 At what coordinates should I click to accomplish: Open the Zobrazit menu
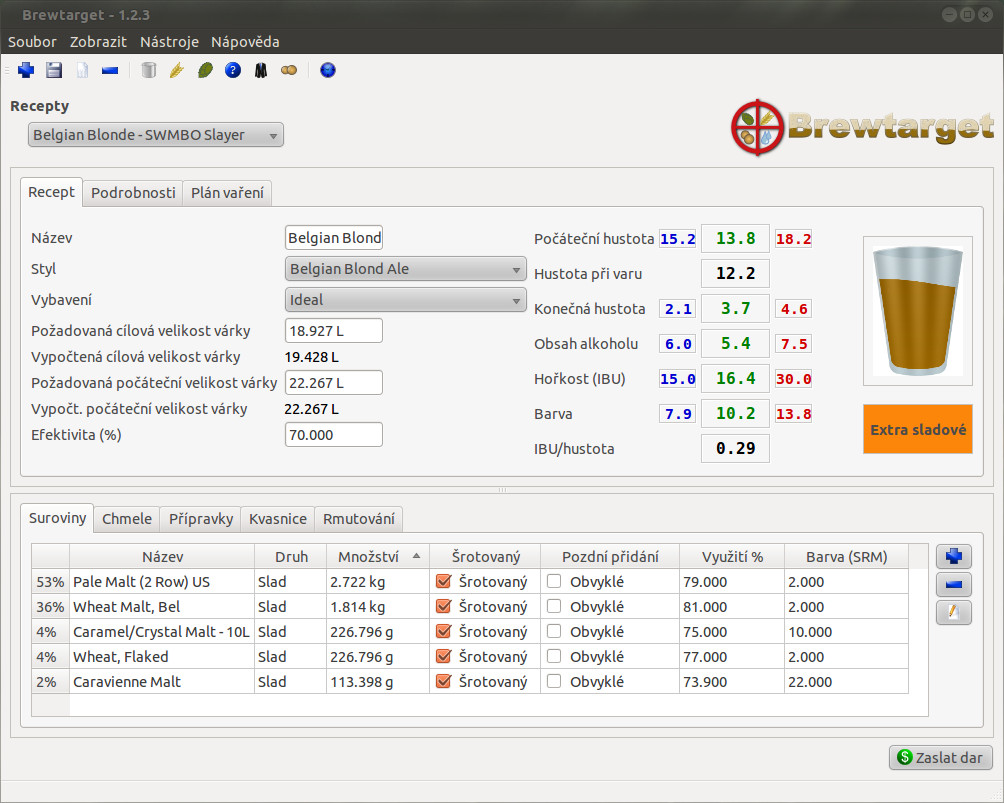pos(98,42)
